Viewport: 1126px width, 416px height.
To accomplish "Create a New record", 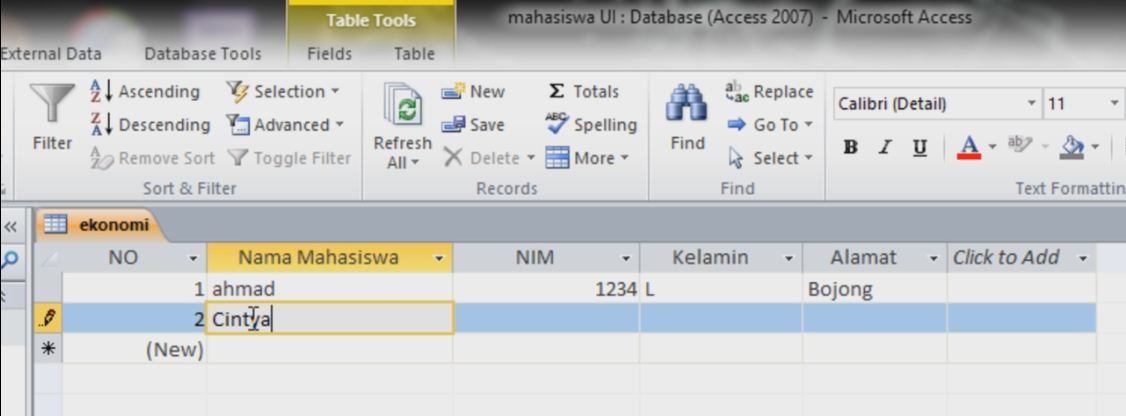I will (x=473, y=92).
